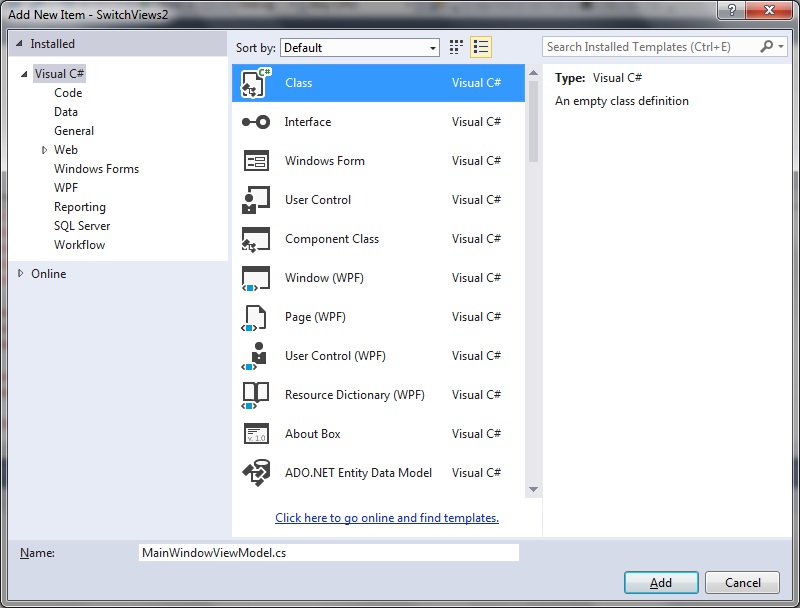Screen dimensions: 800x608
Task: Click the Help question mark button
Action: [731, 10]
